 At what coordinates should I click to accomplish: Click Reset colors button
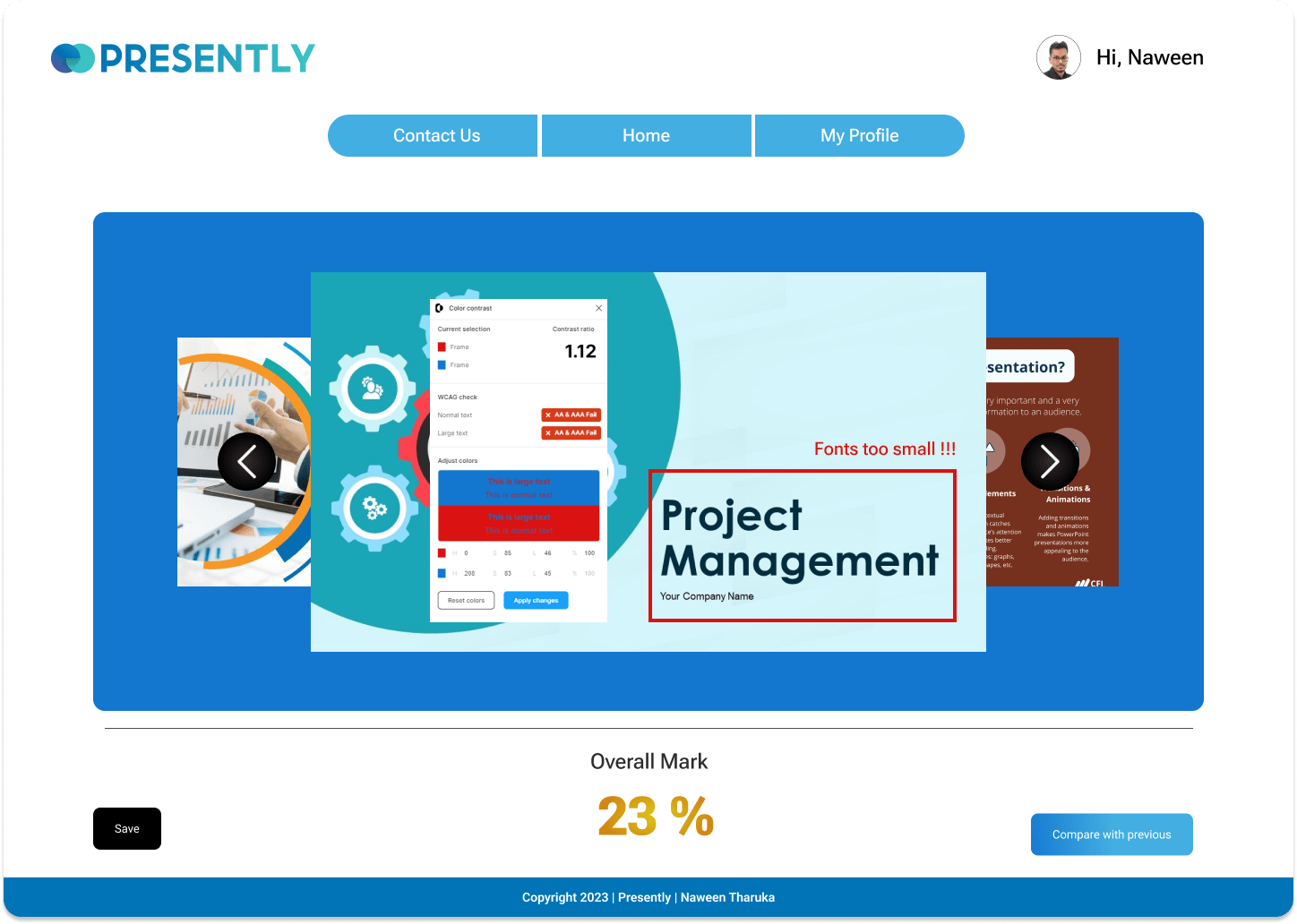point(466,601)
